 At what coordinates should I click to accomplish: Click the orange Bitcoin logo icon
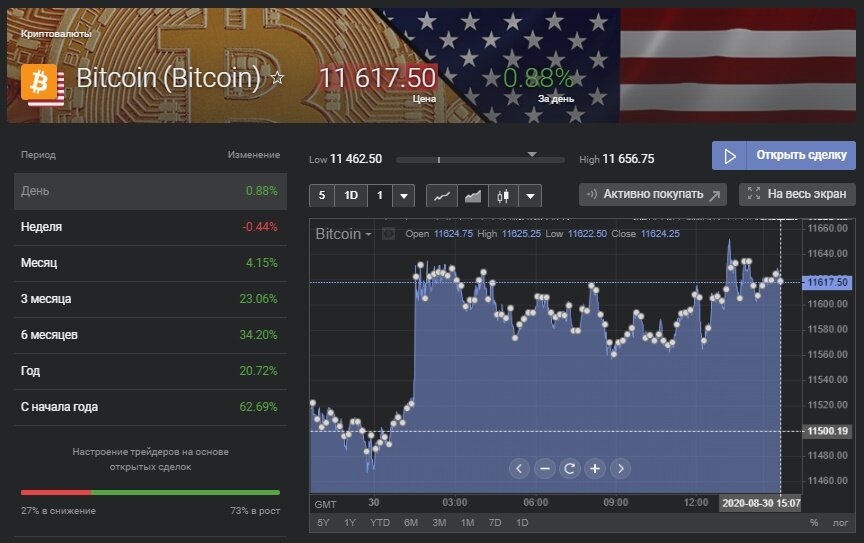(43, 82)
